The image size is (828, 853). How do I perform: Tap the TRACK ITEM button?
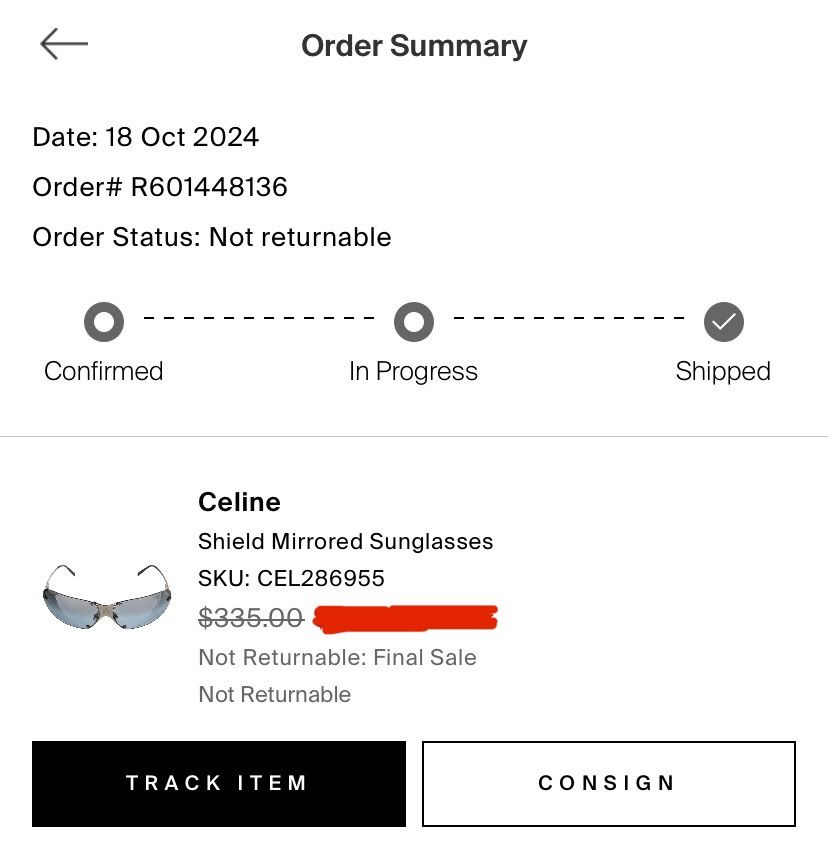point(219,783)
